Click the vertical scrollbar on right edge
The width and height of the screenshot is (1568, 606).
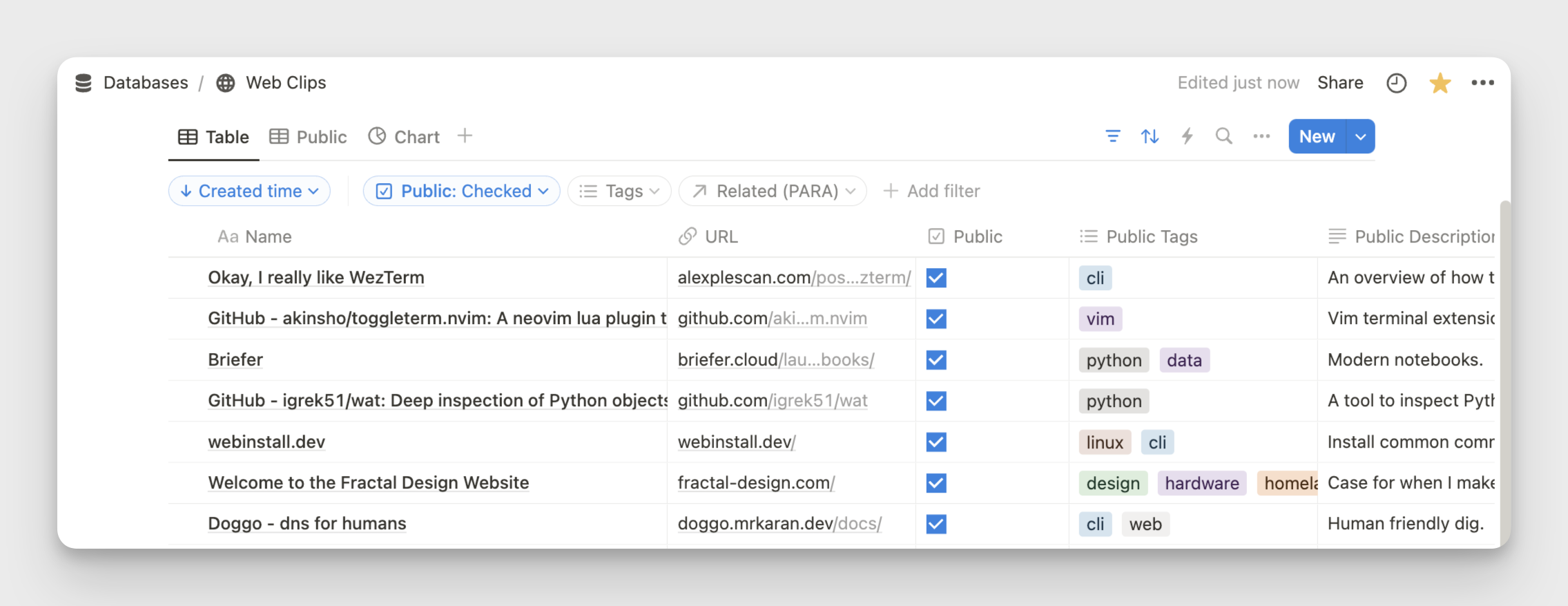(1504, 373)
